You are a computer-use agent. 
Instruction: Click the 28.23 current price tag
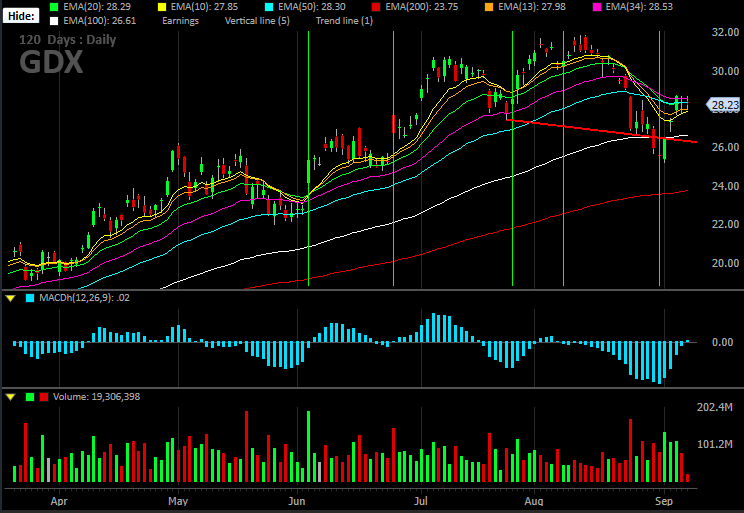[x=724, y=105]
